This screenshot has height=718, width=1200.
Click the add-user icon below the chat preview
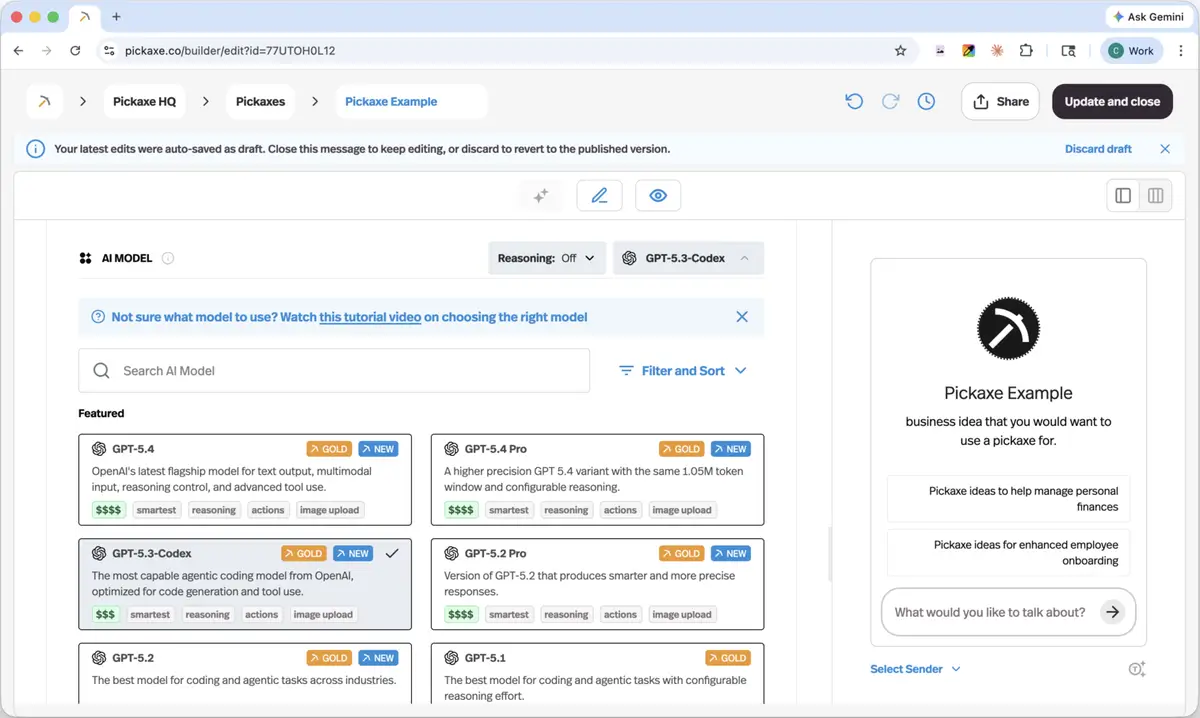point(1137,669)
